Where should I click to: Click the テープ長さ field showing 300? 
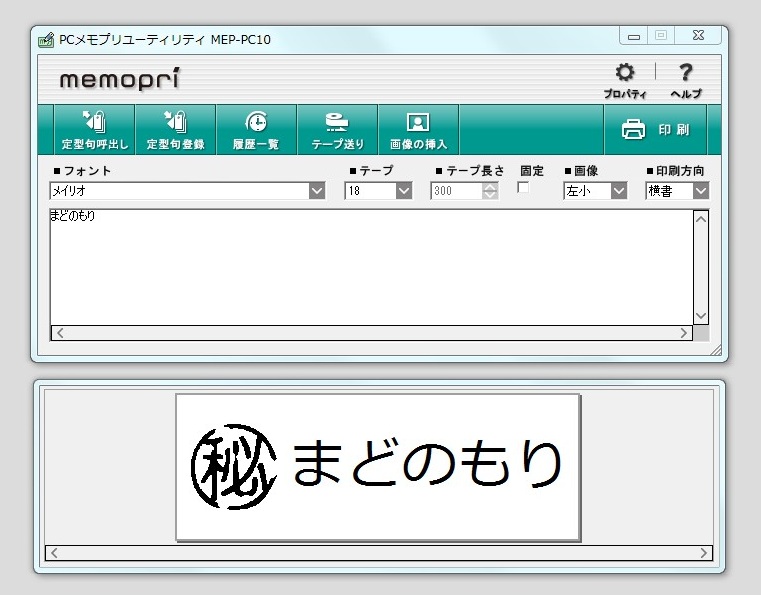(456, 191)
